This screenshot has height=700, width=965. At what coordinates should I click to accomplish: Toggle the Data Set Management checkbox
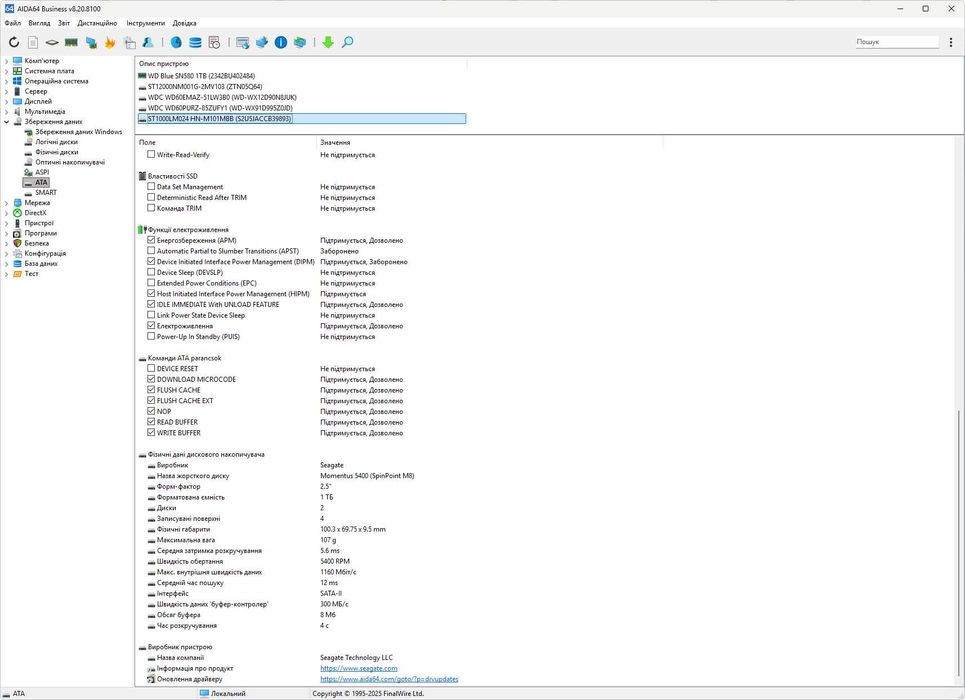[151, 187]
